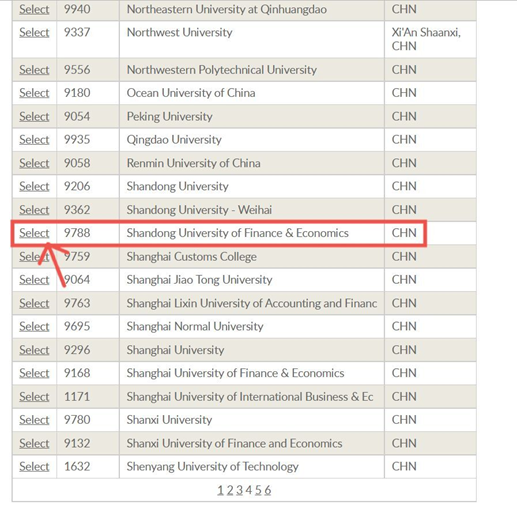The height and width of the screenshot is (516, 517).
Task: Choose Select link for Qingdao University
Action: pyautogui.click(x=34, y=139)
